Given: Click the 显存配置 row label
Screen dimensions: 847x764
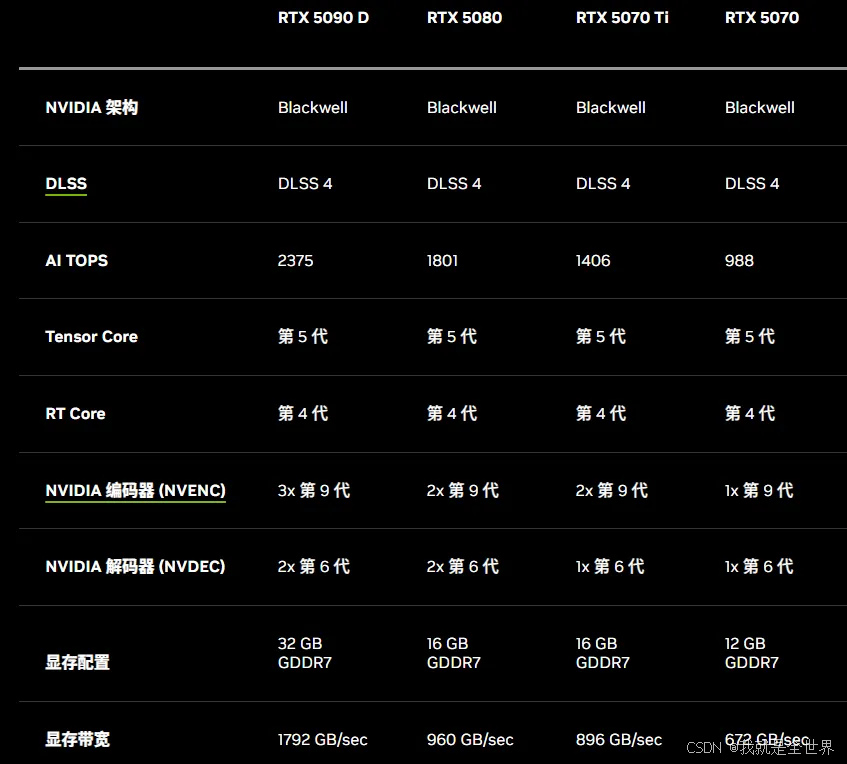Looking at the screenshot, I should pyautogui.click(x=77, y=662).
